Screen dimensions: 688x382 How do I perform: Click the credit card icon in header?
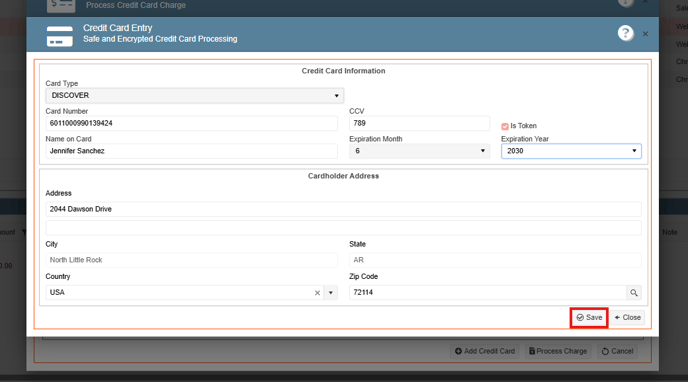tap(60, 36)
